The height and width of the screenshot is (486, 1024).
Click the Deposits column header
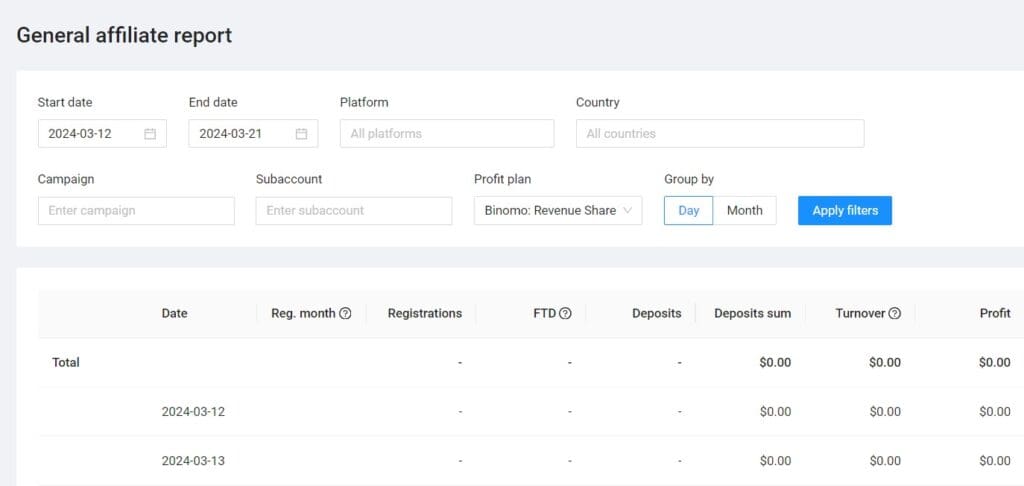[656, 314]
